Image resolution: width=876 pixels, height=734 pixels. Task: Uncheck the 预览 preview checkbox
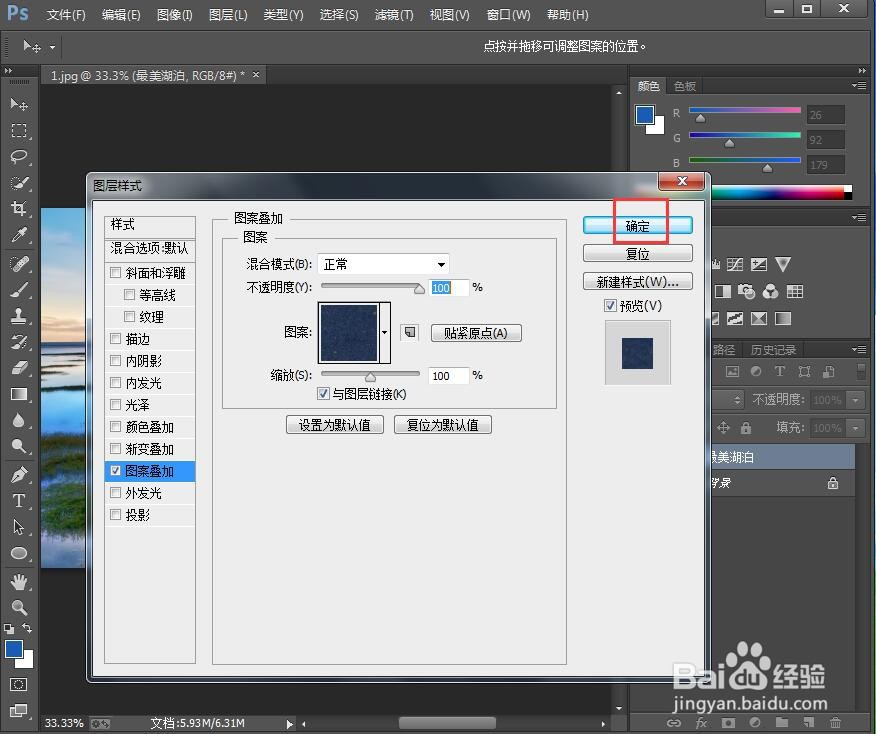pos(611,306)
